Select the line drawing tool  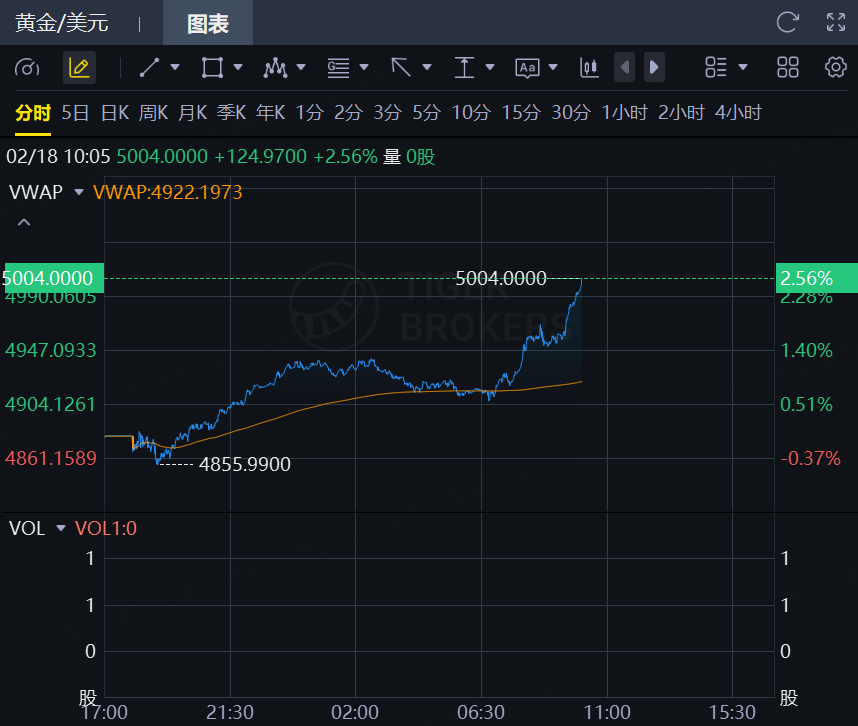coord(149,68)
